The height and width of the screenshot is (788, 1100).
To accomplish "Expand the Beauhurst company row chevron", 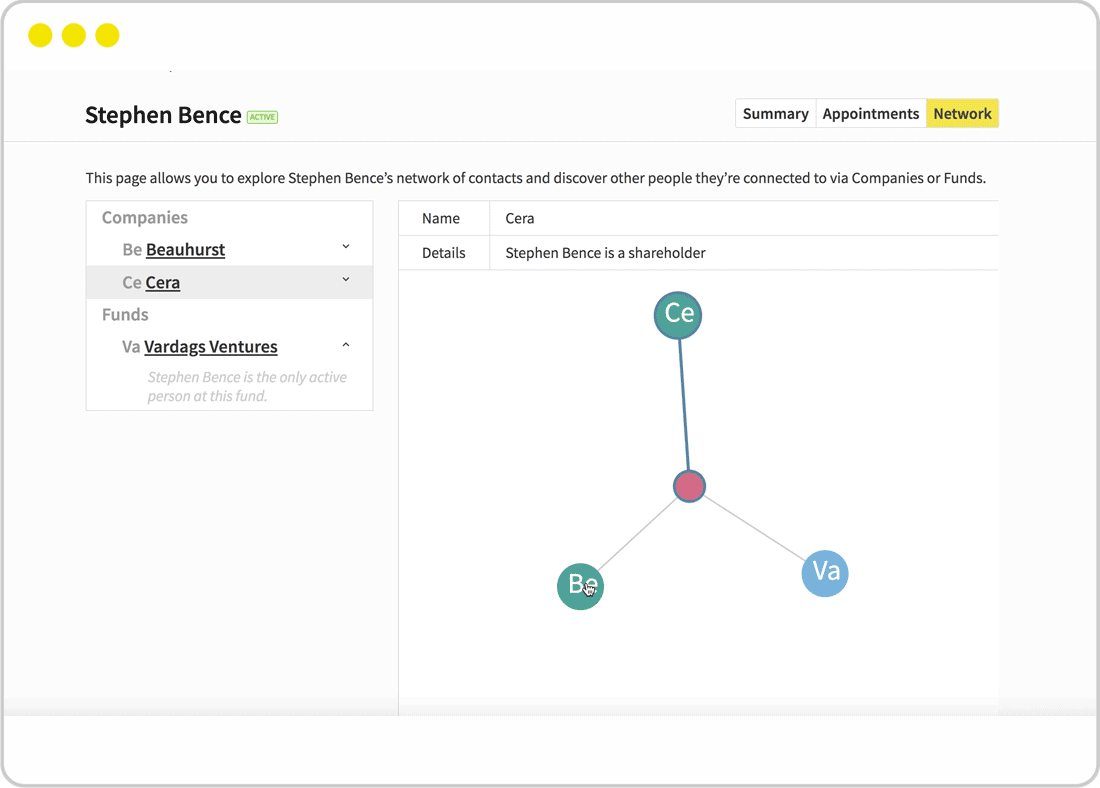I will click(346, 246).
